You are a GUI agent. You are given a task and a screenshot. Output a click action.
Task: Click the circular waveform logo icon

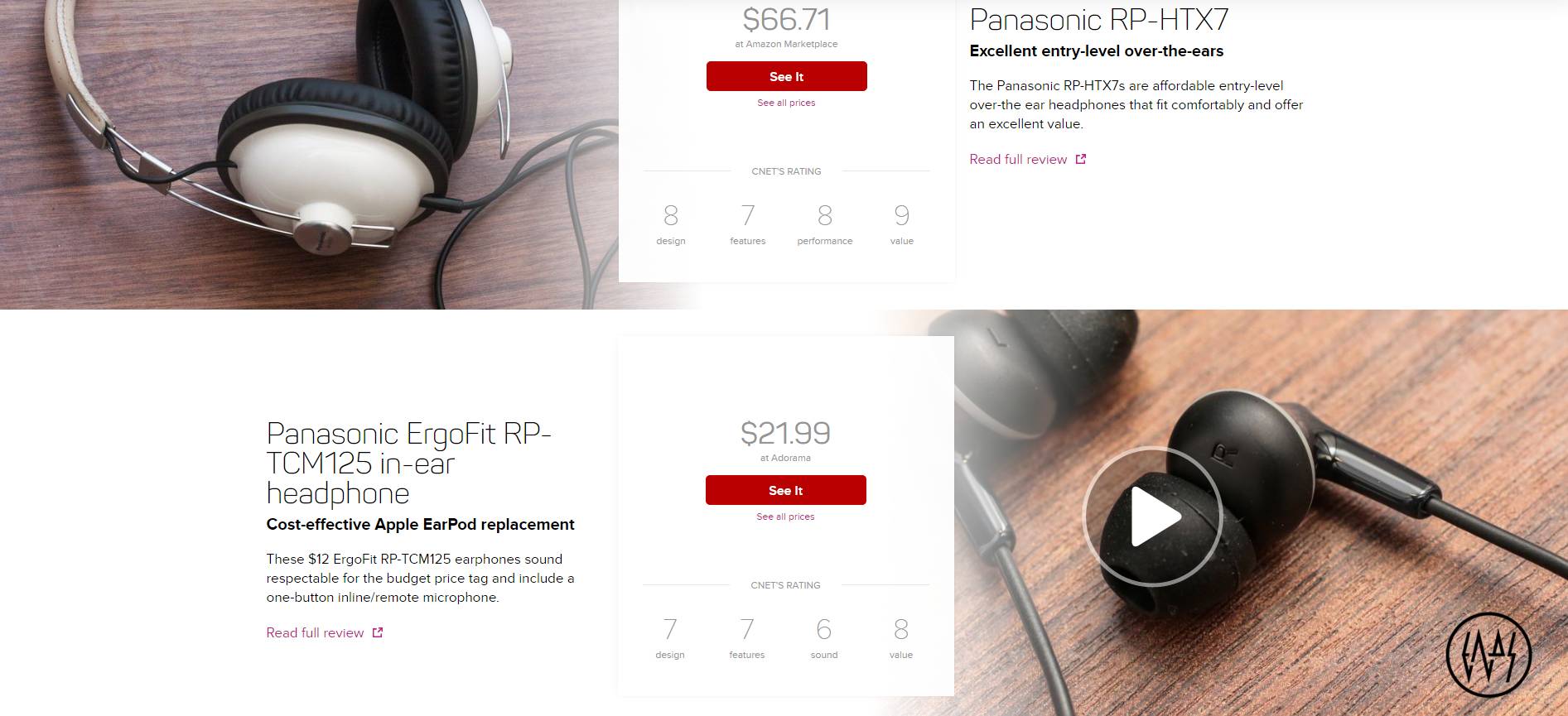pyautogui.click(x=1488, y=655)
